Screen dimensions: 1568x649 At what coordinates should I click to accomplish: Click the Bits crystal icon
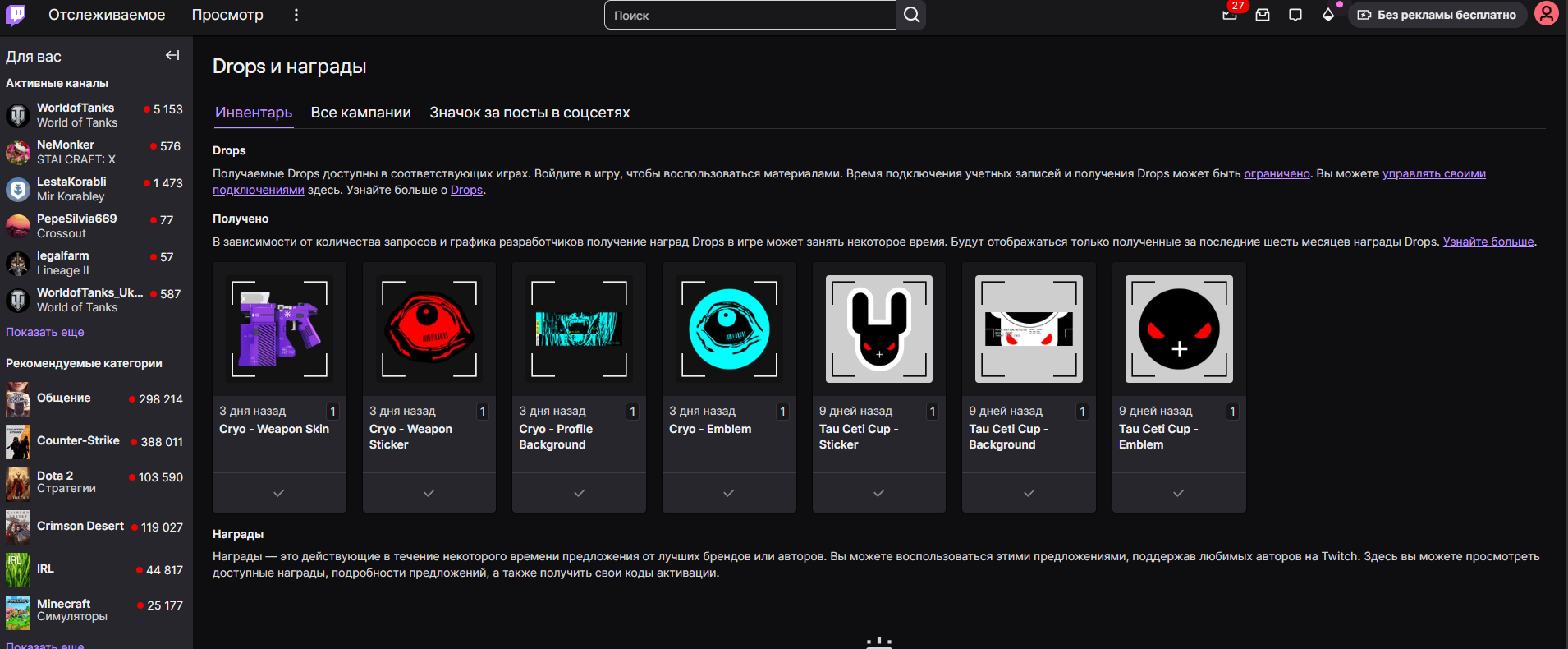pyautogui.click(x=1327, y=15)
